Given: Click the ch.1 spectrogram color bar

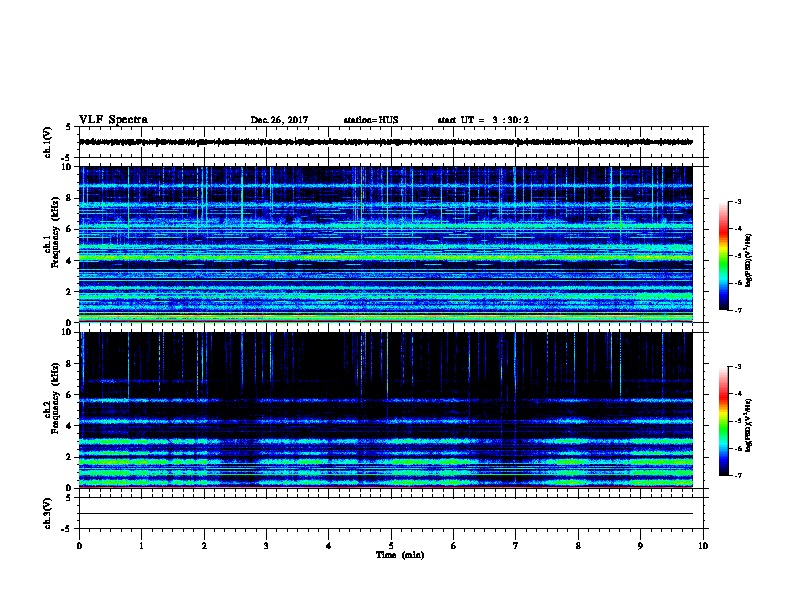Looking at the screenshot, I should point(724,256).
